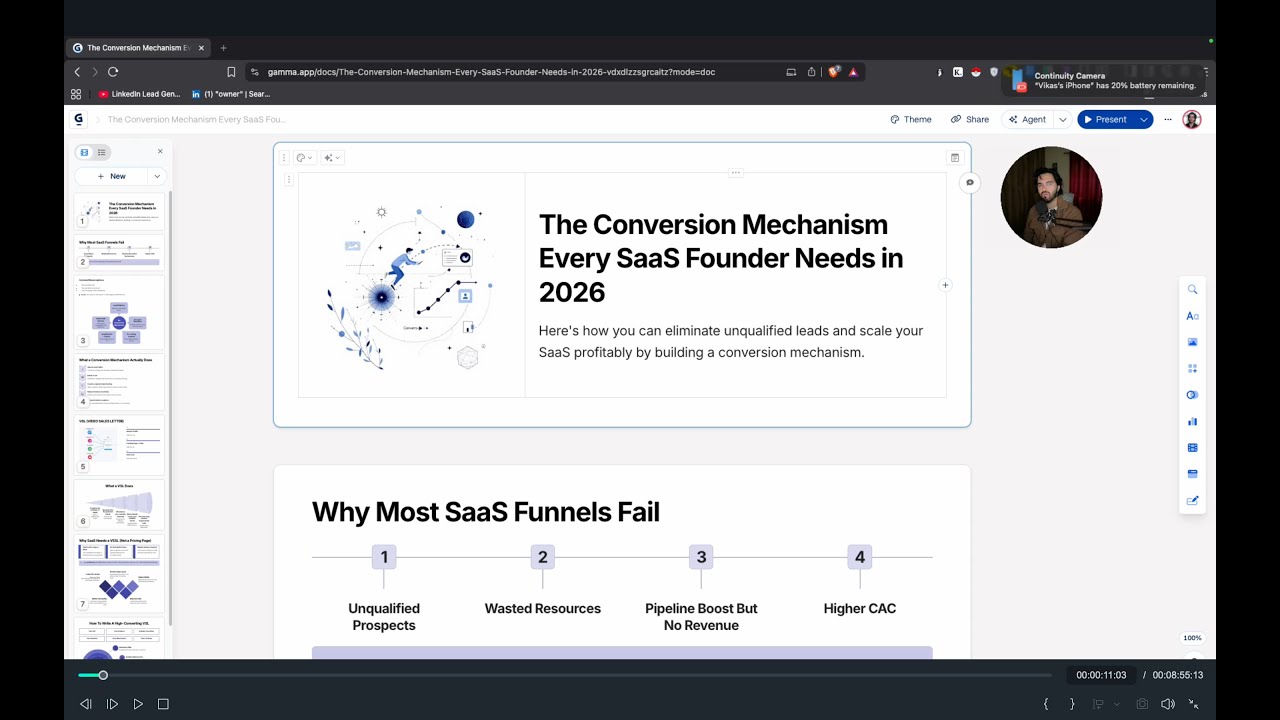
Task: Click the Why Most SaaS Funnels Fail heading
Action: (485, 512)
